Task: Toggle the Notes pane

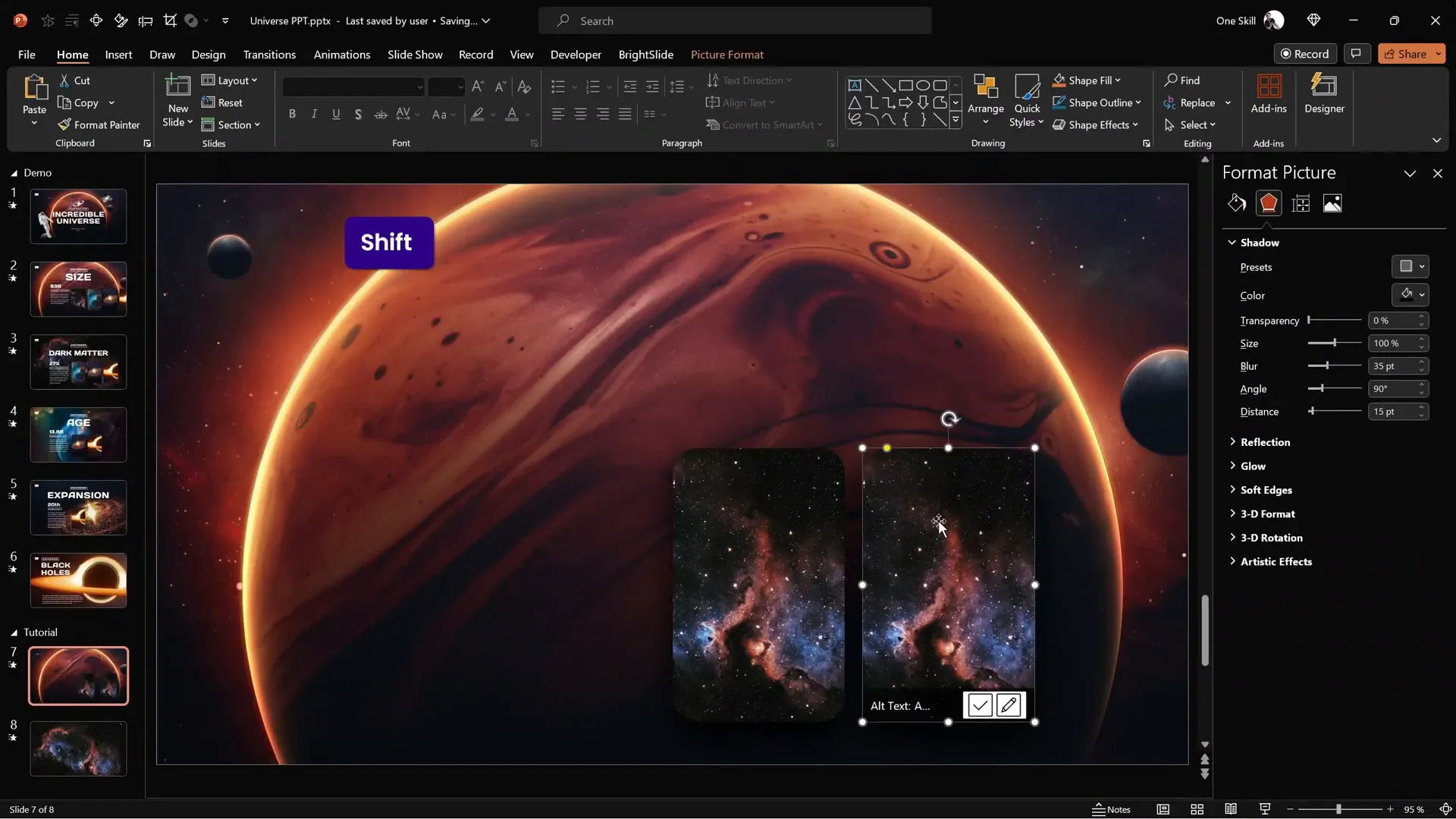Action: tap(1111, 810)
